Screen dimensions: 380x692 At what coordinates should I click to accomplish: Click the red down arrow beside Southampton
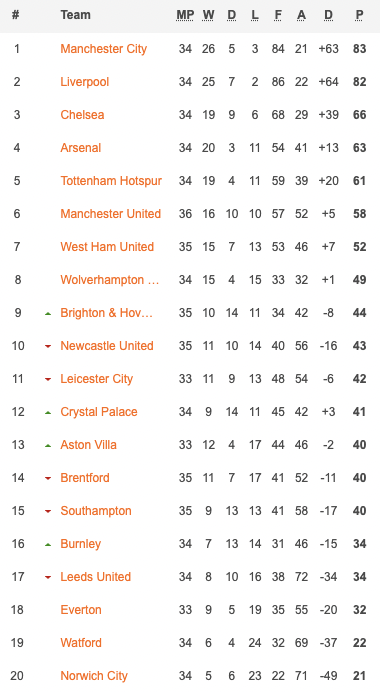click(x=48, y=511)
